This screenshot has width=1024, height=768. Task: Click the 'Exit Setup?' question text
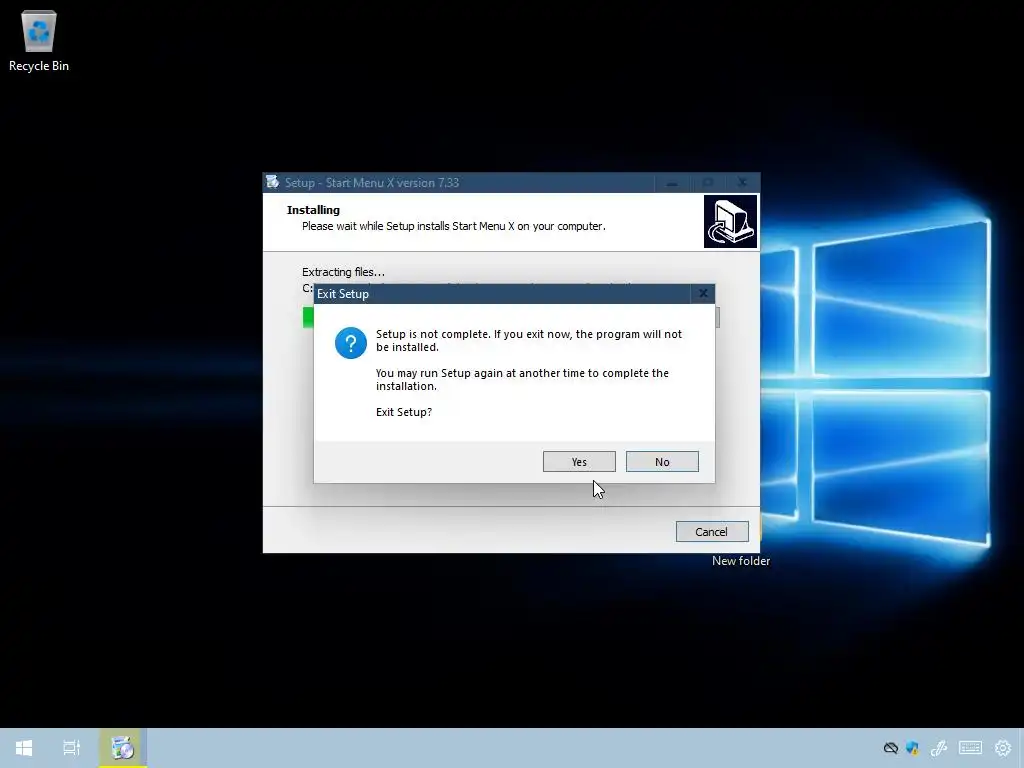[x=404, y=412]
